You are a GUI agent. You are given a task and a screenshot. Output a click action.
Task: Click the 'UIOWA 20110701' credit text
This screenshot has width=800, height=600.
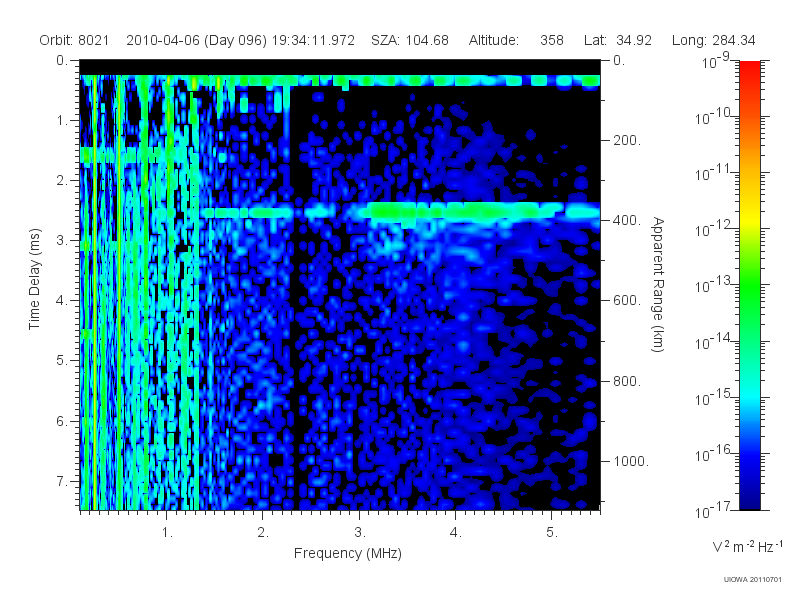tap(752, 580)
